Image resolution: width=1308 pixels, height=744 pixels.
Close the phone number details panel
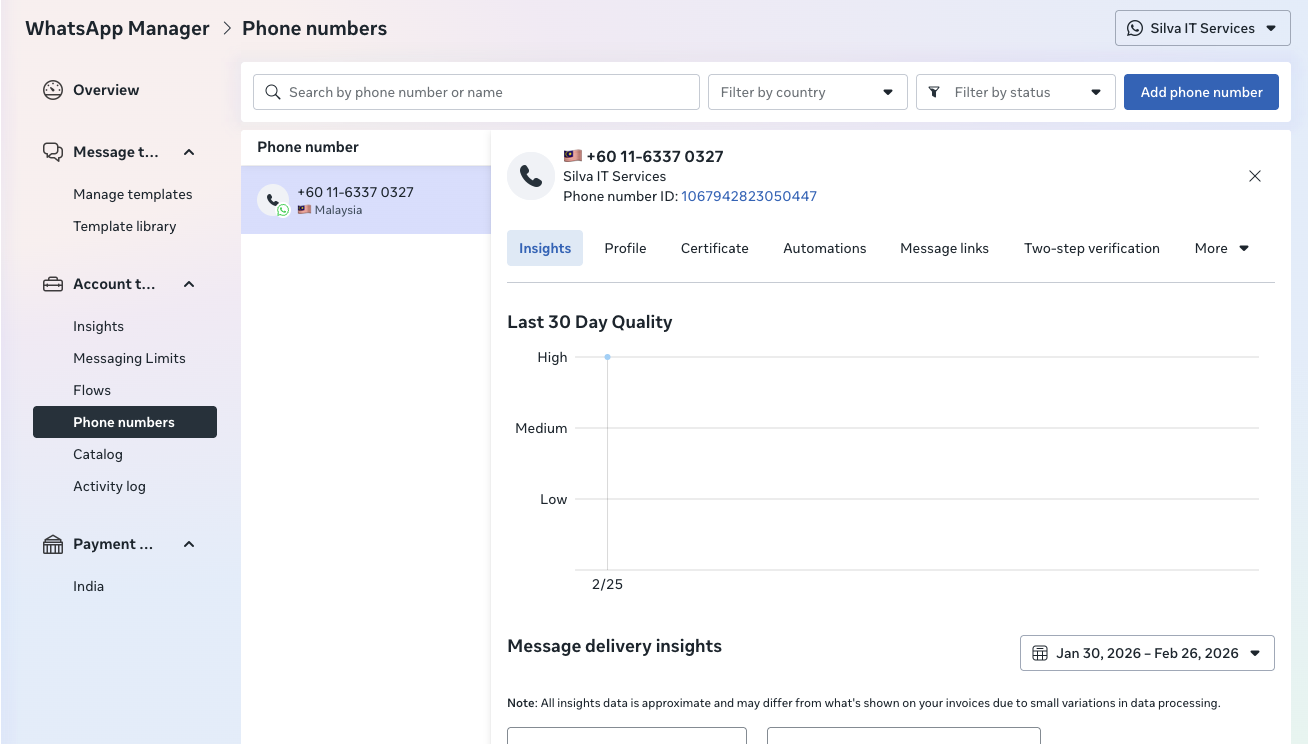pyautogui.click(x=1255, y=176)
